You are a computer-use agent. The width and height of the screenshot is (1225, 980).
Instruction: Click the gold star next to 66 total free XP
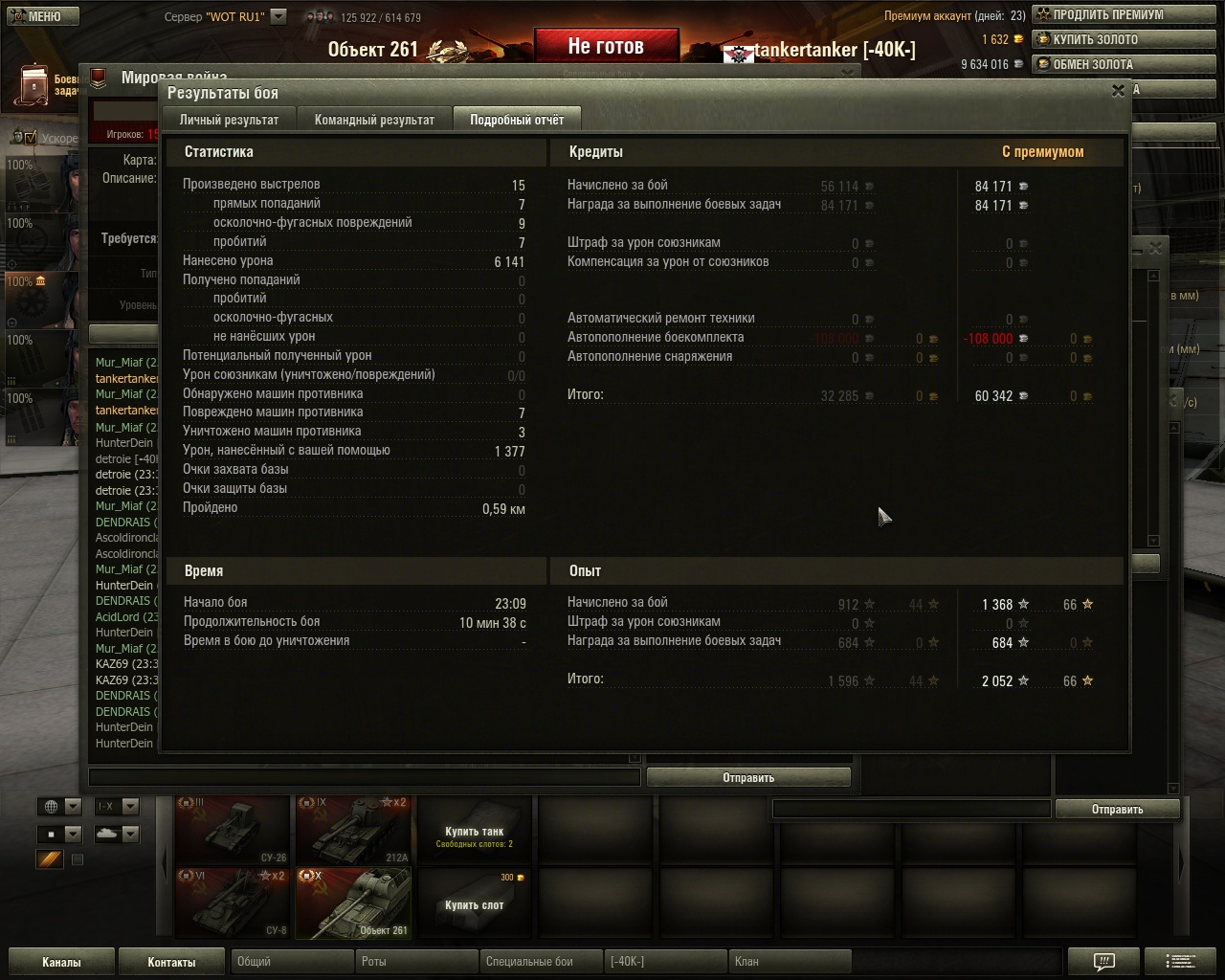tap(1087, 680)
